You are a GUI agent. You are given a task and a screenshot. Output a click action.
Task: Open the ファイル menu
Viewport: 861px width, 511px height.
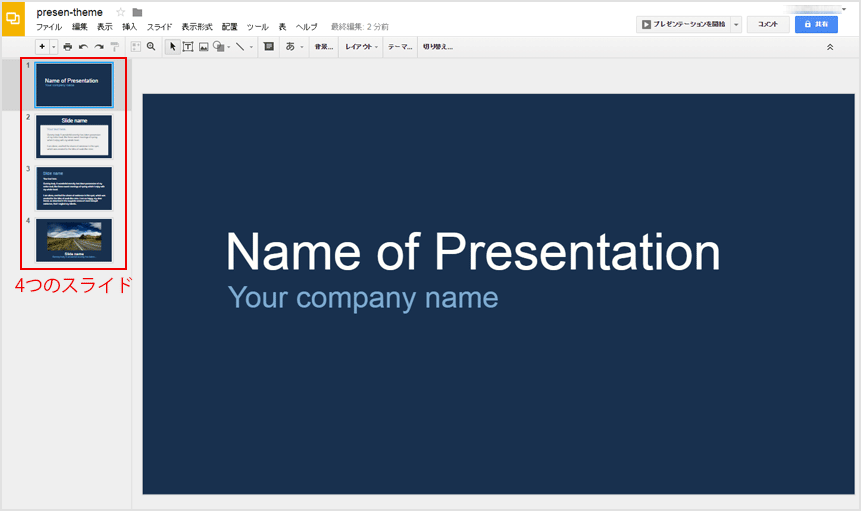[x=49, y=26]
